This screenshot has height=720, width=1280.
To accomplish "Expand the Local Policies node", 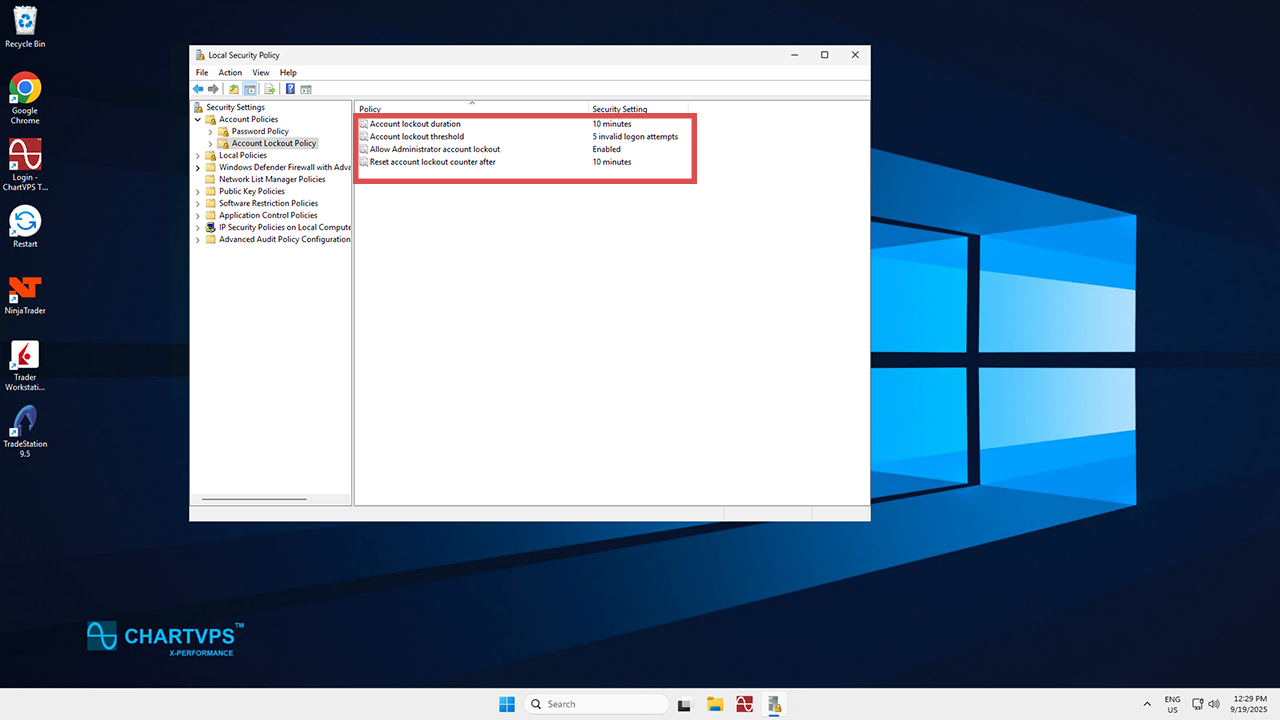I will click(x=198, y=156).
